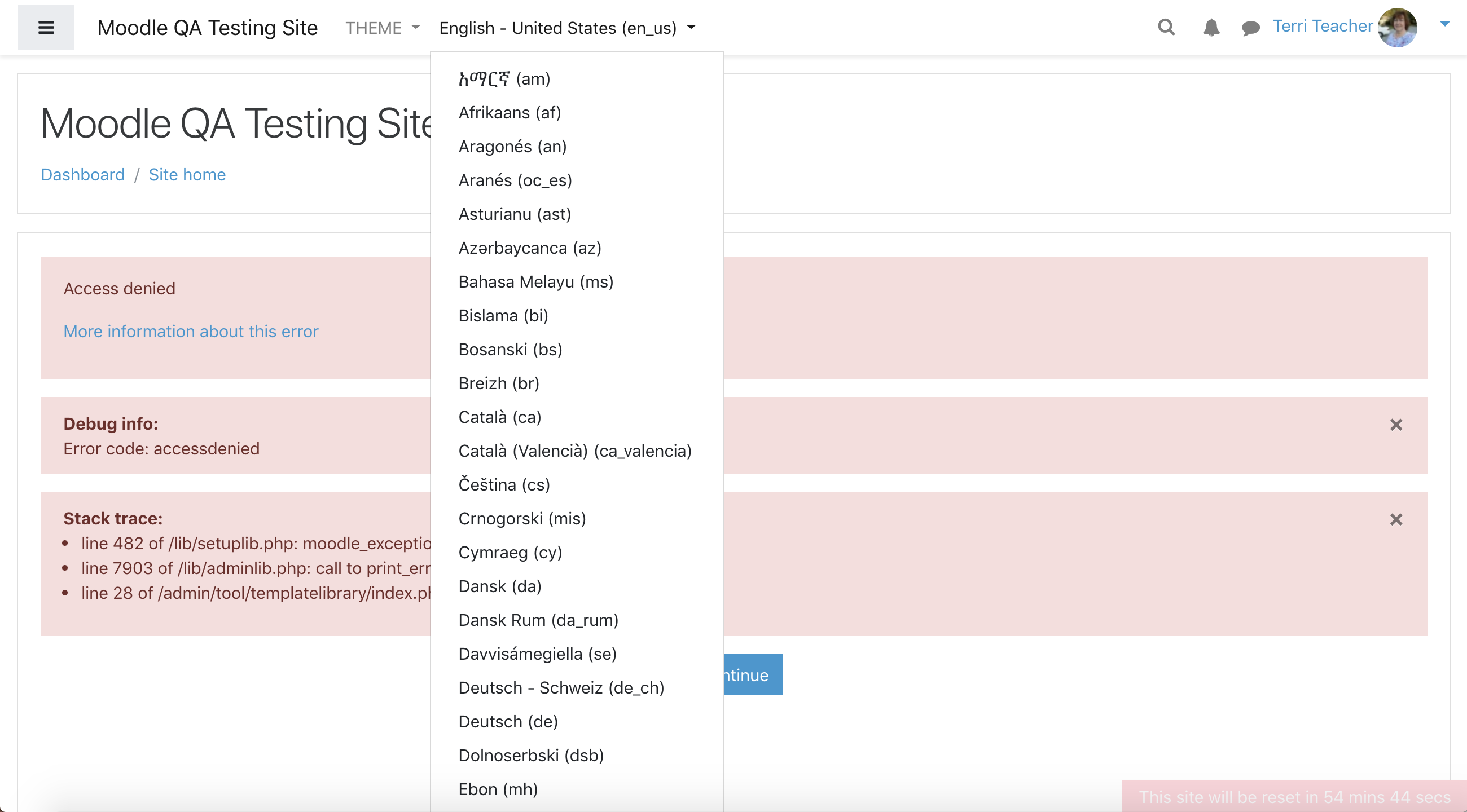Viewport: 1467px width, 812px height.
Task: Select Bosanski (bs) language
Action: [x=576, y=350]
